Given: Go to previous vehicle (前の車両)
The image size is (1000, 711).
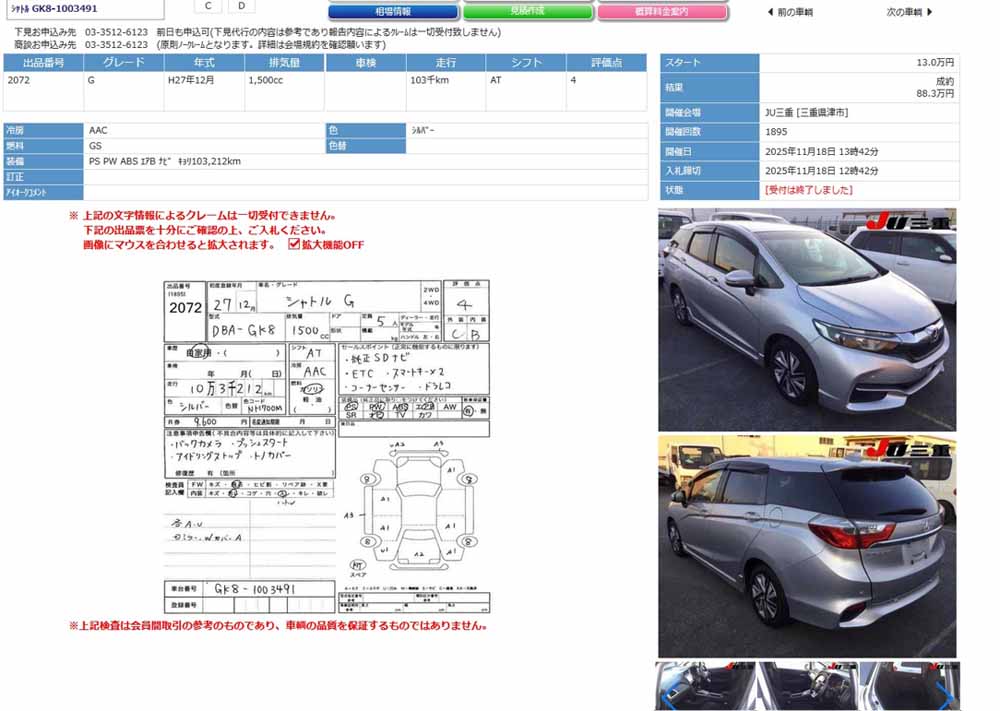Looking at the screenshot, I should [789, 12].
